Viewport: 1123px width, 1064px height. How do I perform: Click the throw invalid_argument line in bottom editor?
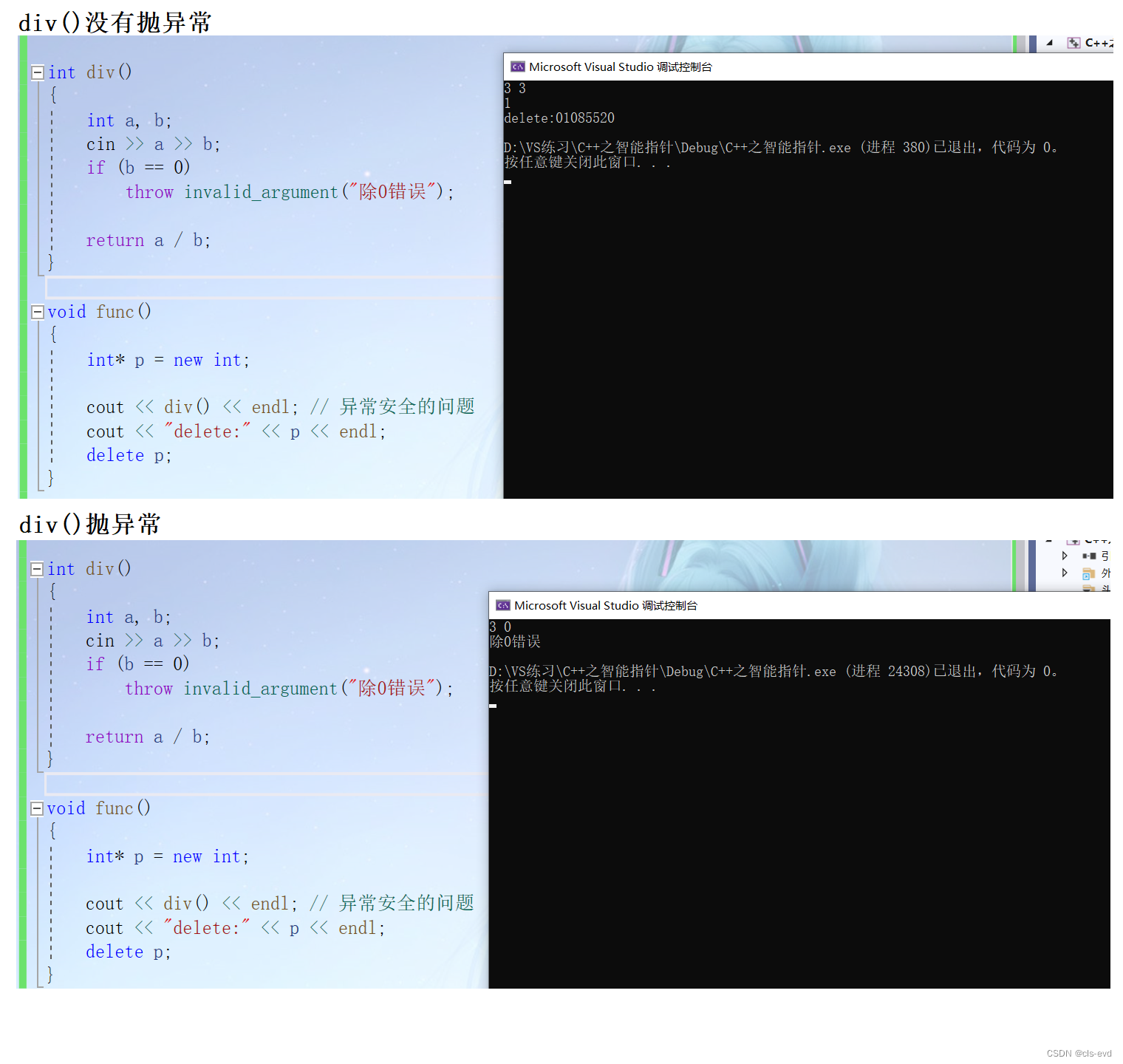(289, 689)
